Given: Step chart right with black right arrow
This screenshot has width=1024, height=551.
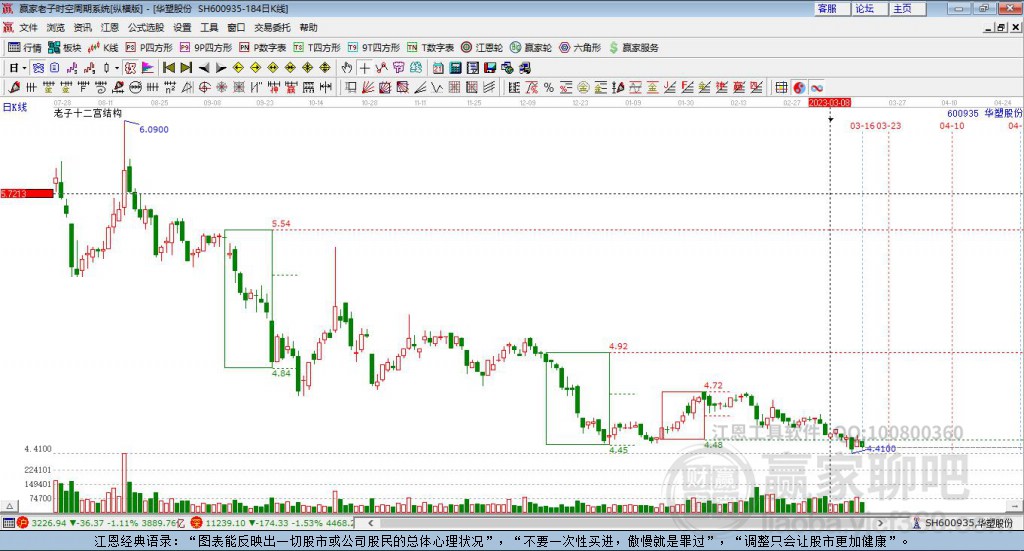Looking at the screenshot, I should 221,68.
